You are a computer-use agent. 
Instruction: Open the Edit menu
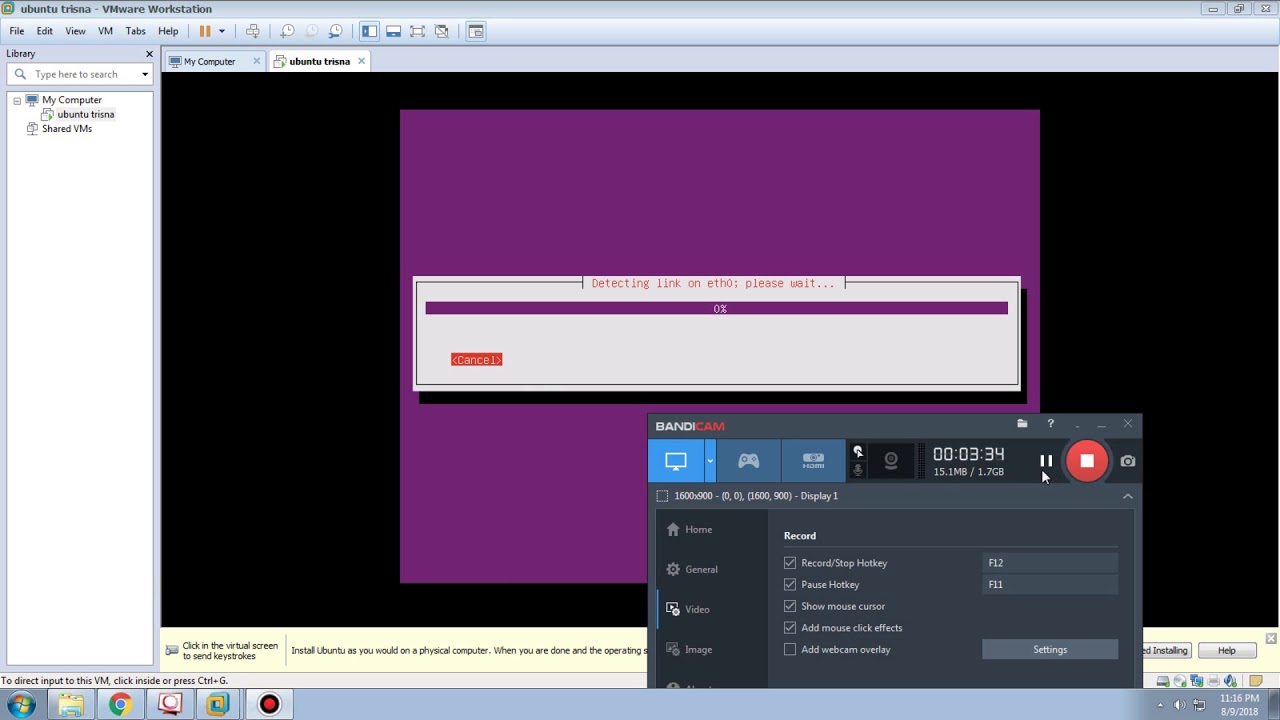coord(45,31)
